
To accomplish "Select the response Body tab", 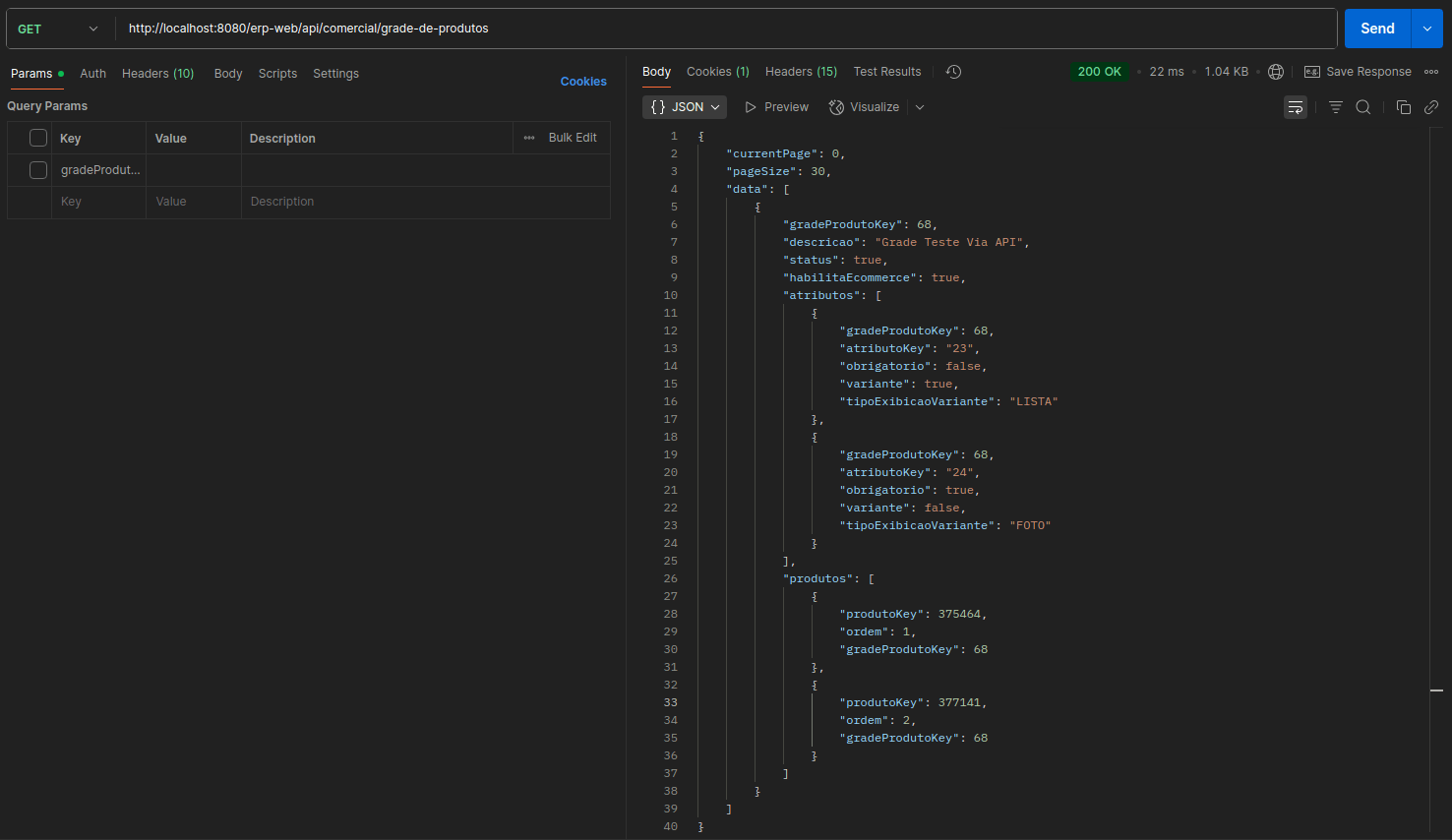I will click(656, 72).
